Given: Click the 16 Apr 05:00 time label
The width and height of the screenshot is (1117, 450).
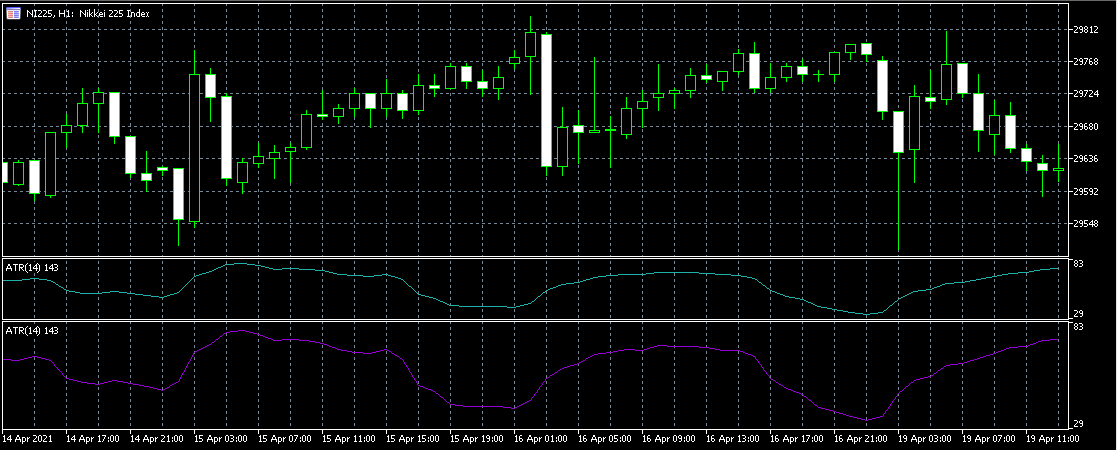Looking at the screenshot, I should [603, 439].
